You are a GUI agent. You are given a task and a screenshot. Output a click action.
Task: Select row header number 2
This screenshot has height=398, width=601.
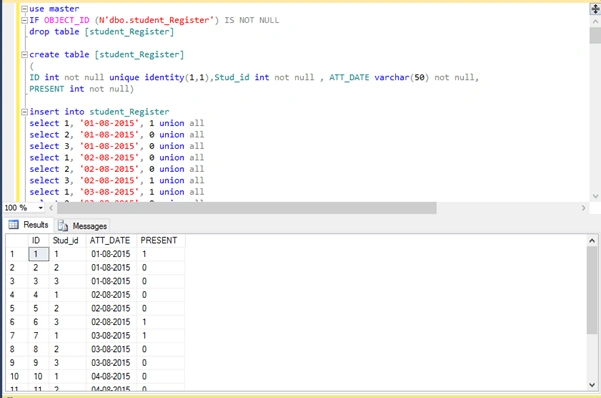(x=17, y=268)
